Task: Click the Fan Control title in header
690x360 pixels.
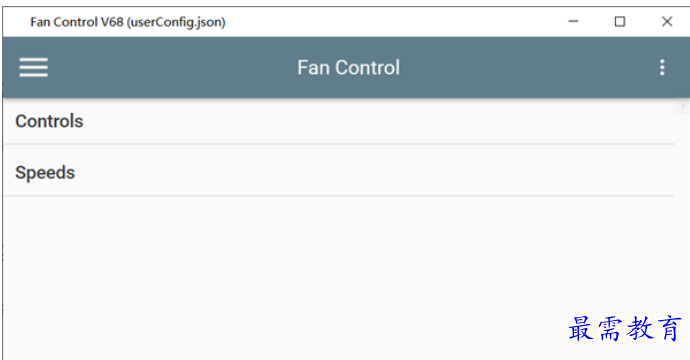Action: click(x=349, y=68)
